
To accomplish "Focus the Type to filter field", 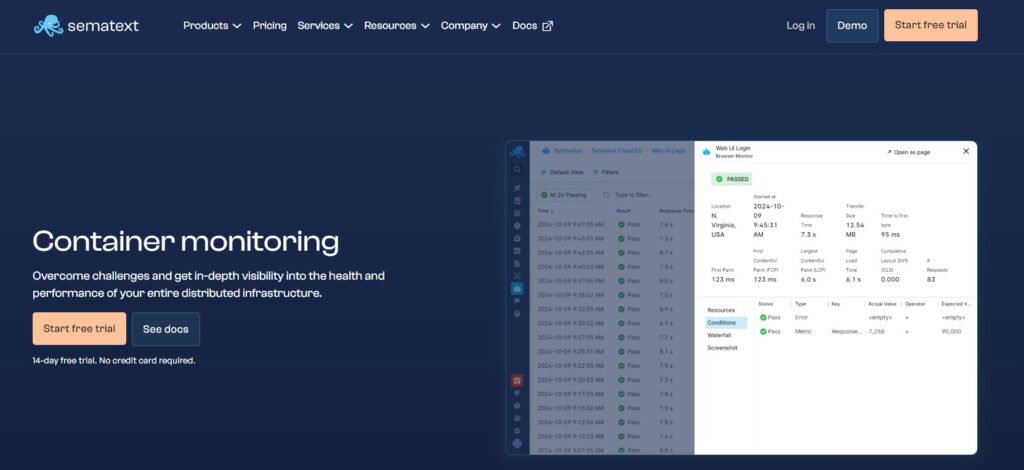I will [x=645, y=195].
